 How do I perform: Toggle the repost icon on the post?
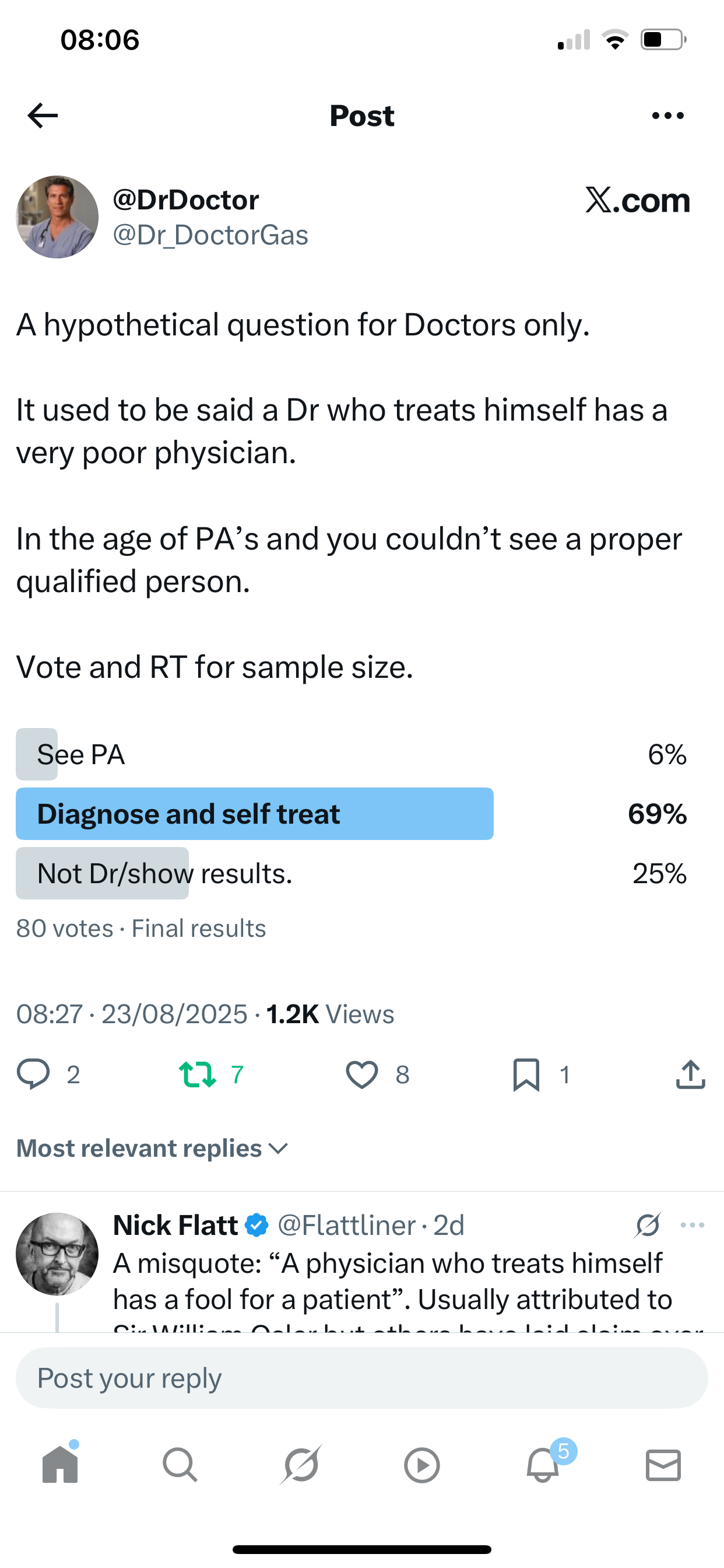[197, 1074]
